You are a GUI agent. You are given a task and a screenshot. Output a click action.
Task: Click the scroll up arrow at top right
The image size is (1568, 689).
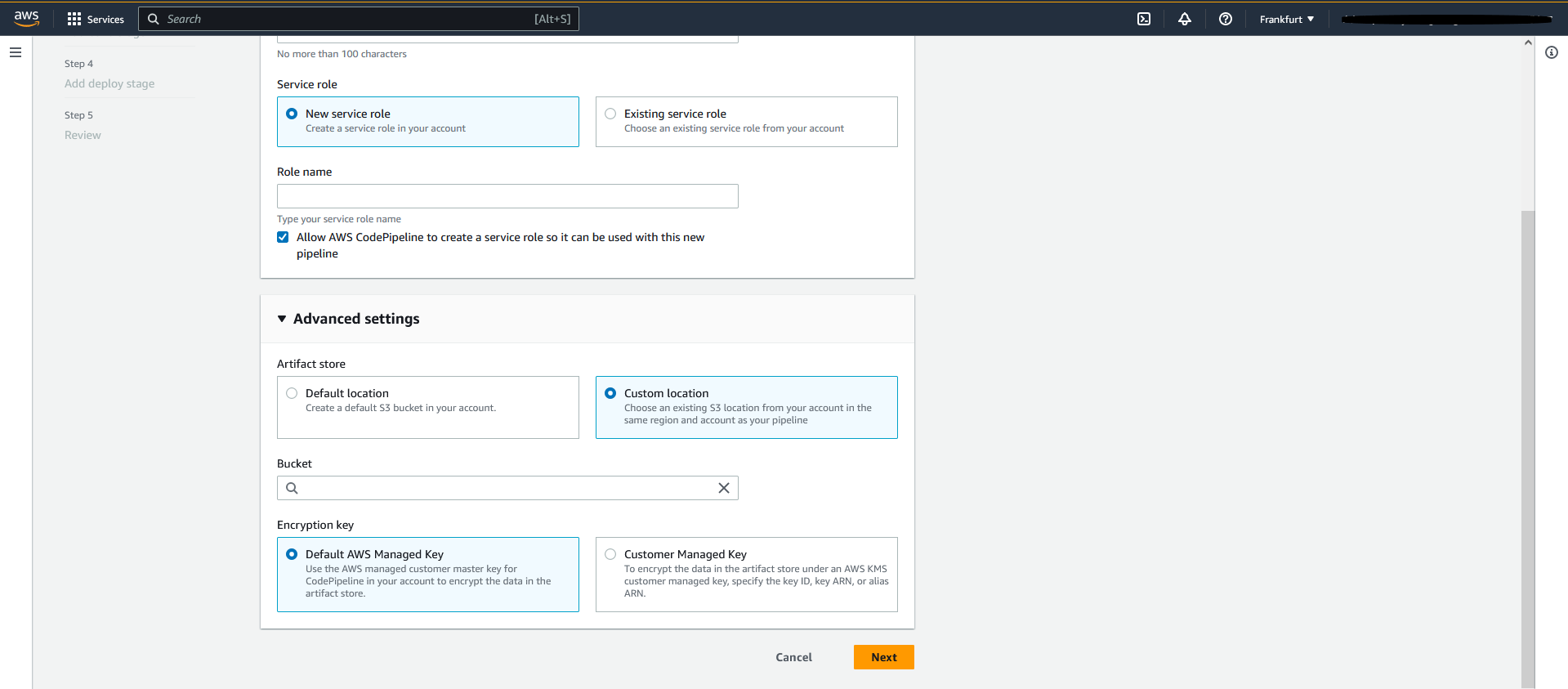click(x=1528, y=43)
